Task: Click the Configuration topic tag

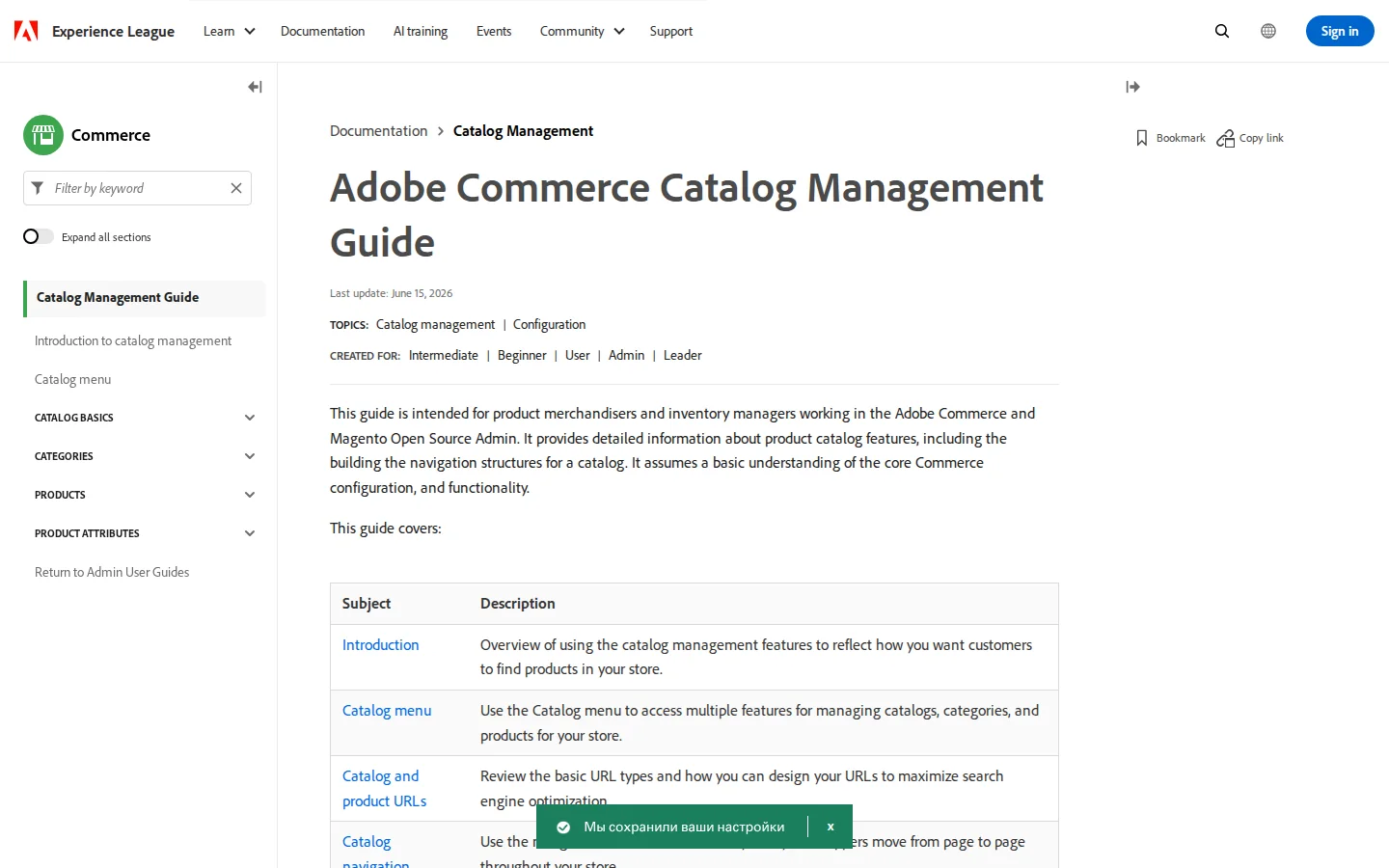Action: pyautogui.click(x=549, y=325)
